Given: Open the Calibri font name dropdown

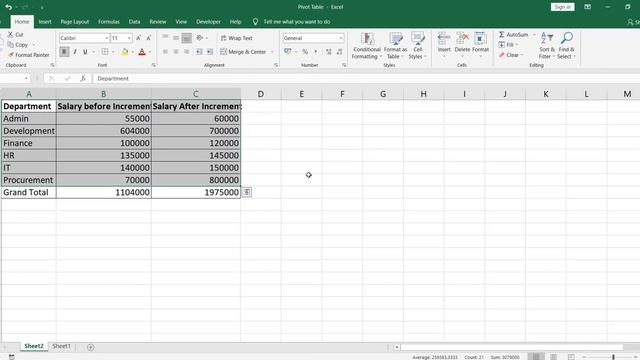Looking at the screenshot, I should click(x=107, y=38).
